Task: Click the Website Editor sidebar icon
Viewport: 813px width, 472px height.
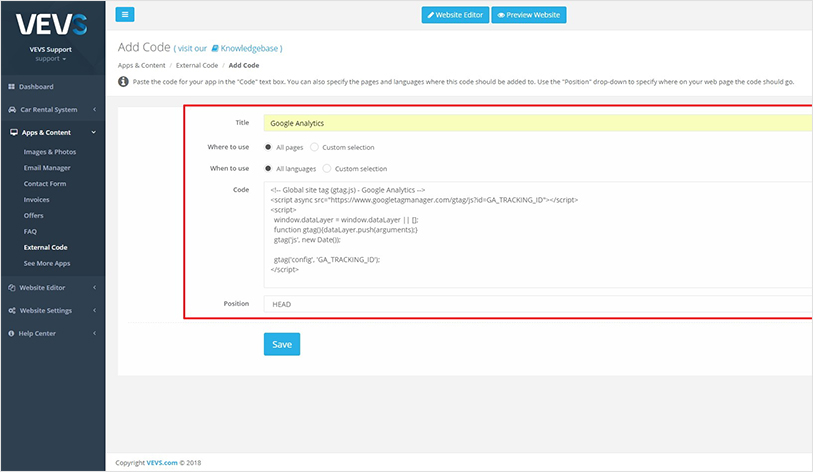Action: tap(12, 287)
